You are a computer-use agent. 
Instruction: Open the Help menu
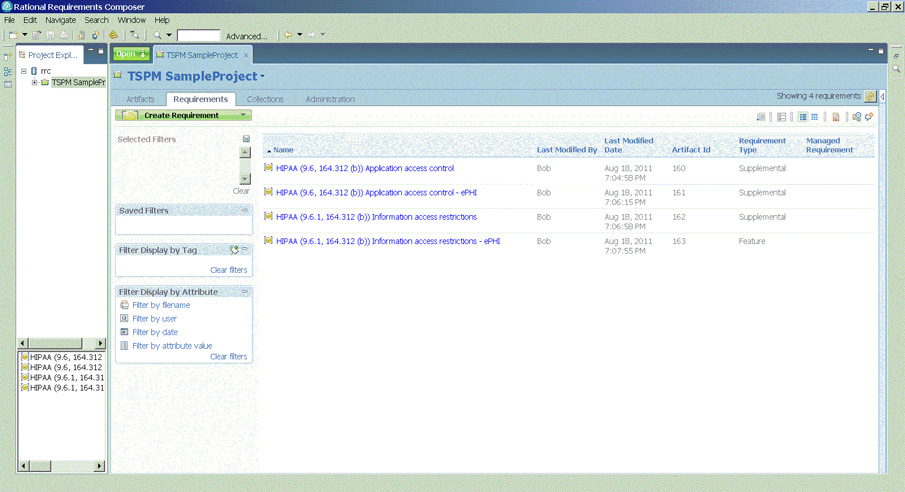click(x=162, y=20)
